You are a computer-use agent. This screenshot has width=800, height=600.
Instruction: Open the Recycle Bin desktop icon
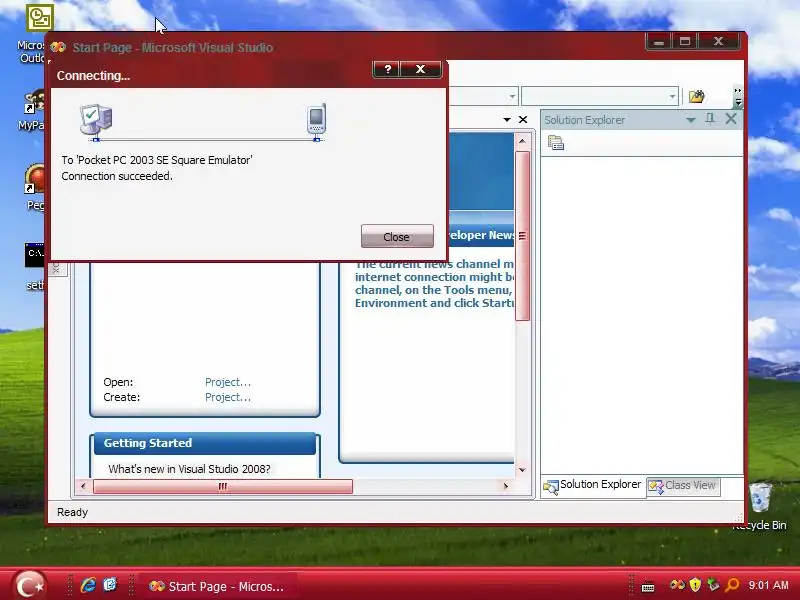760,497
